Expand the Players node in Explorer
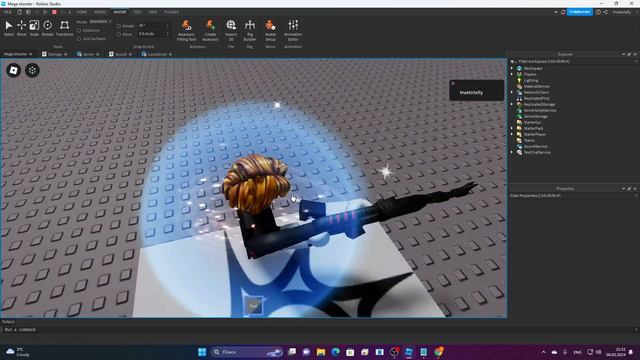 tap(512, 74)
